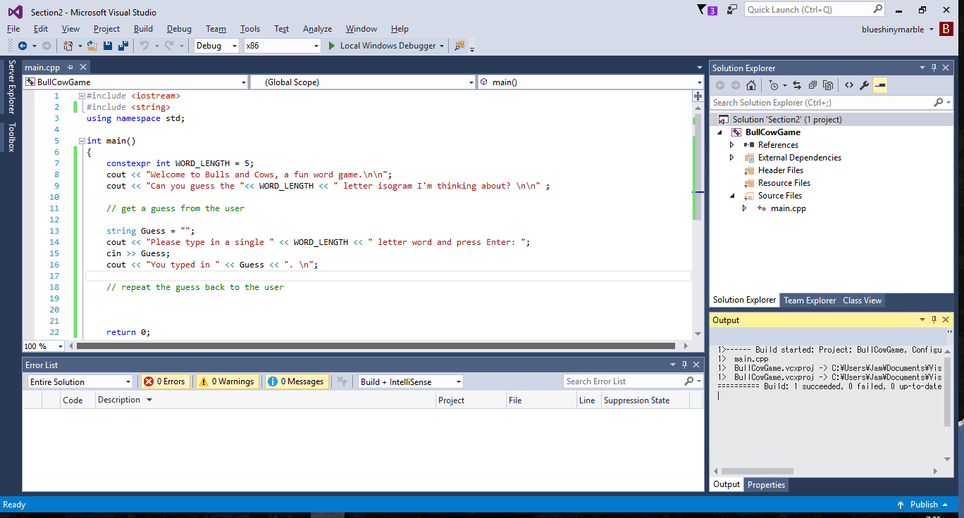Collapse the BullCowGame project node
964x518 pixels.
pyautogui.click(x=720, y=132)
